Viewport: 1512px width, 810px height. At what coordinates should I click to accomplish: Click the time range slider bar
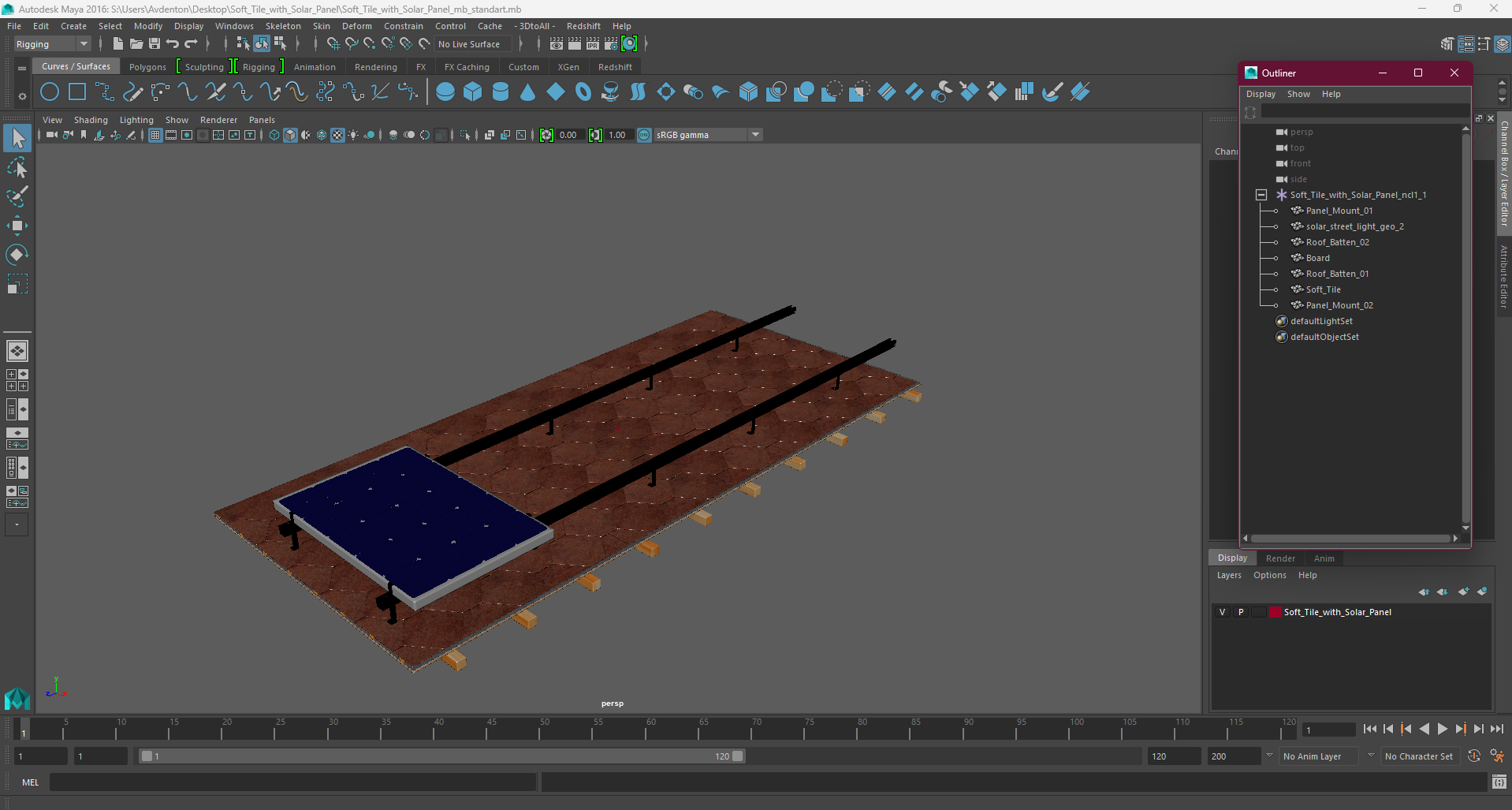point(441,756)
